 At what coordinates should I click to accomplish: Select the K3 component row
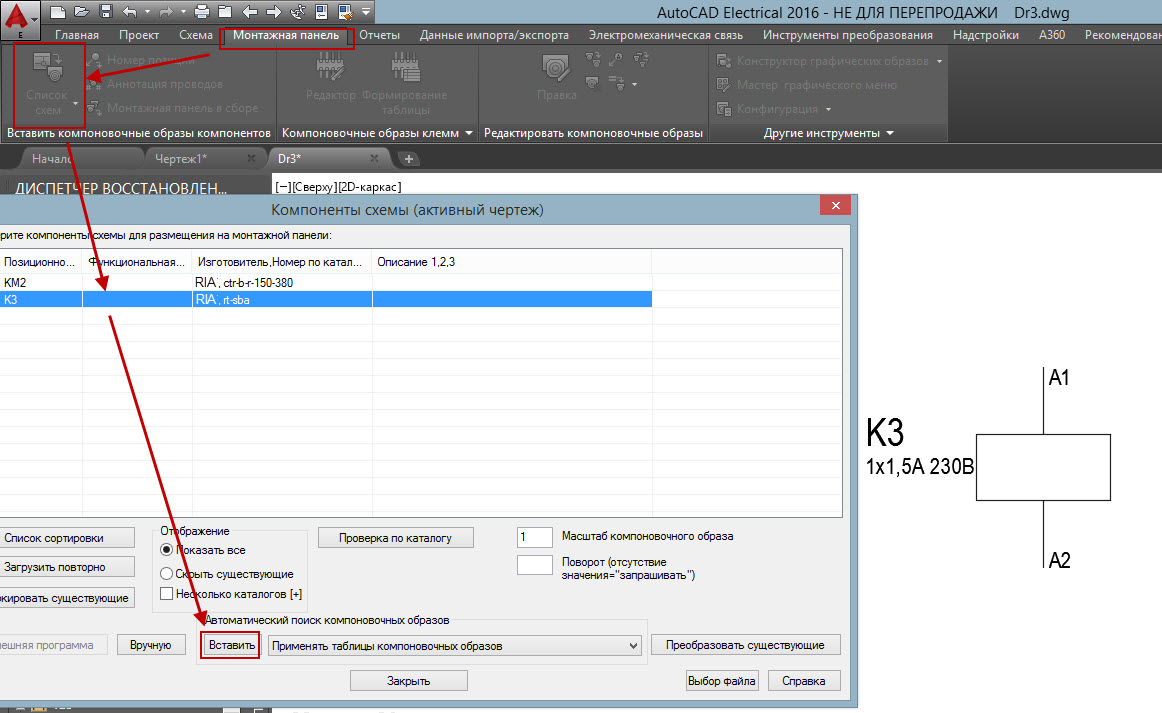(326, 299)
